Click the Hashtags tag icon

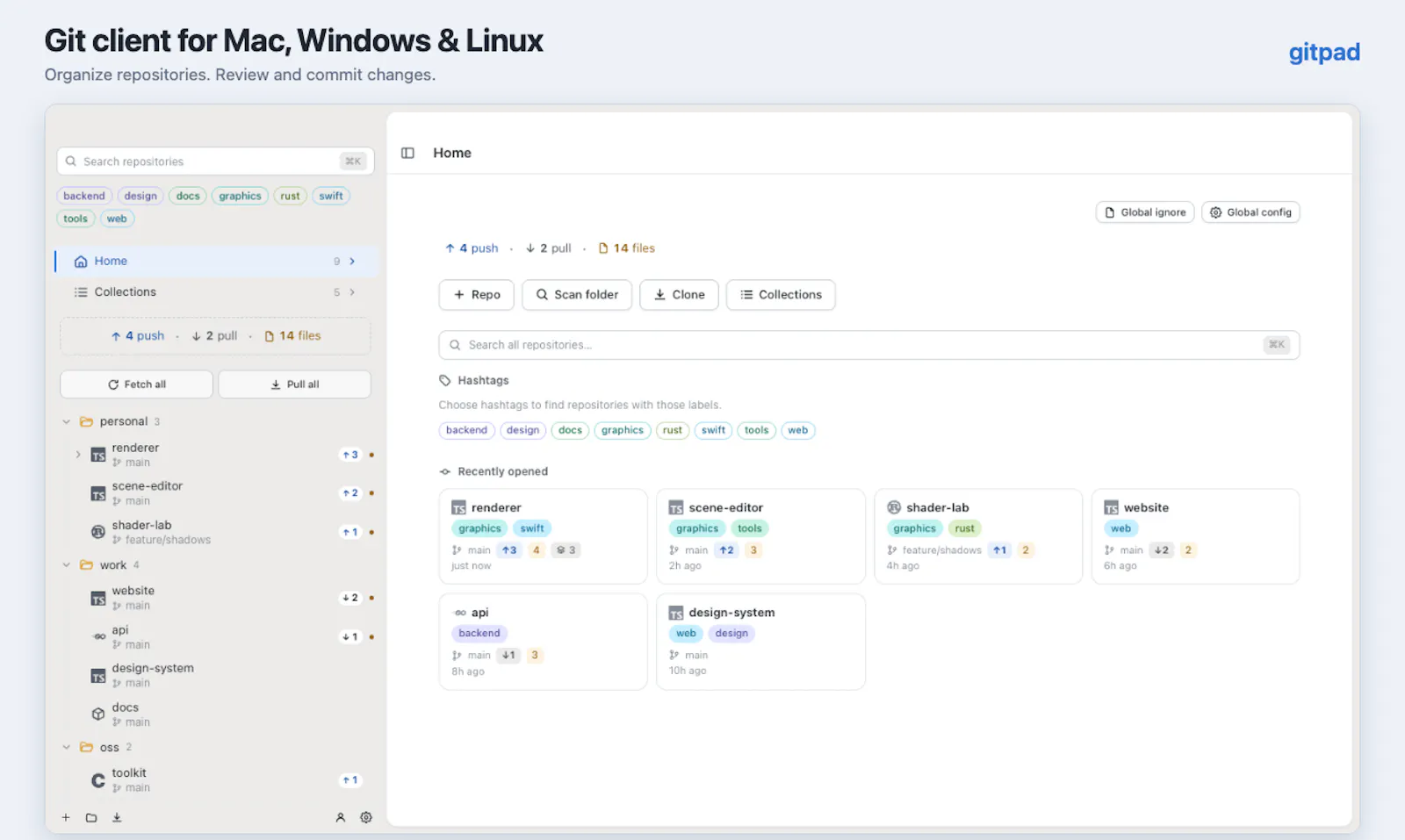click(x=445, y=380)
